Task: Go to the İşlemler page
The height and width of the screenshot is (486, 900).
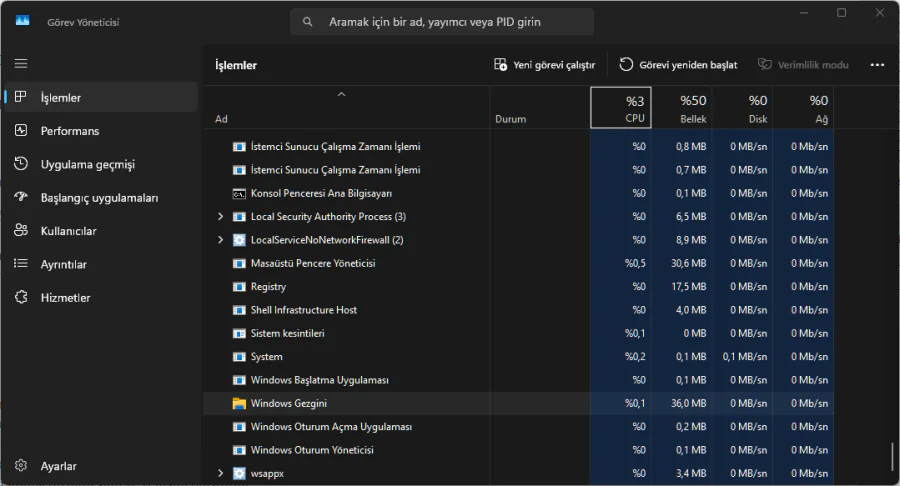Action: tap(101, 97)
